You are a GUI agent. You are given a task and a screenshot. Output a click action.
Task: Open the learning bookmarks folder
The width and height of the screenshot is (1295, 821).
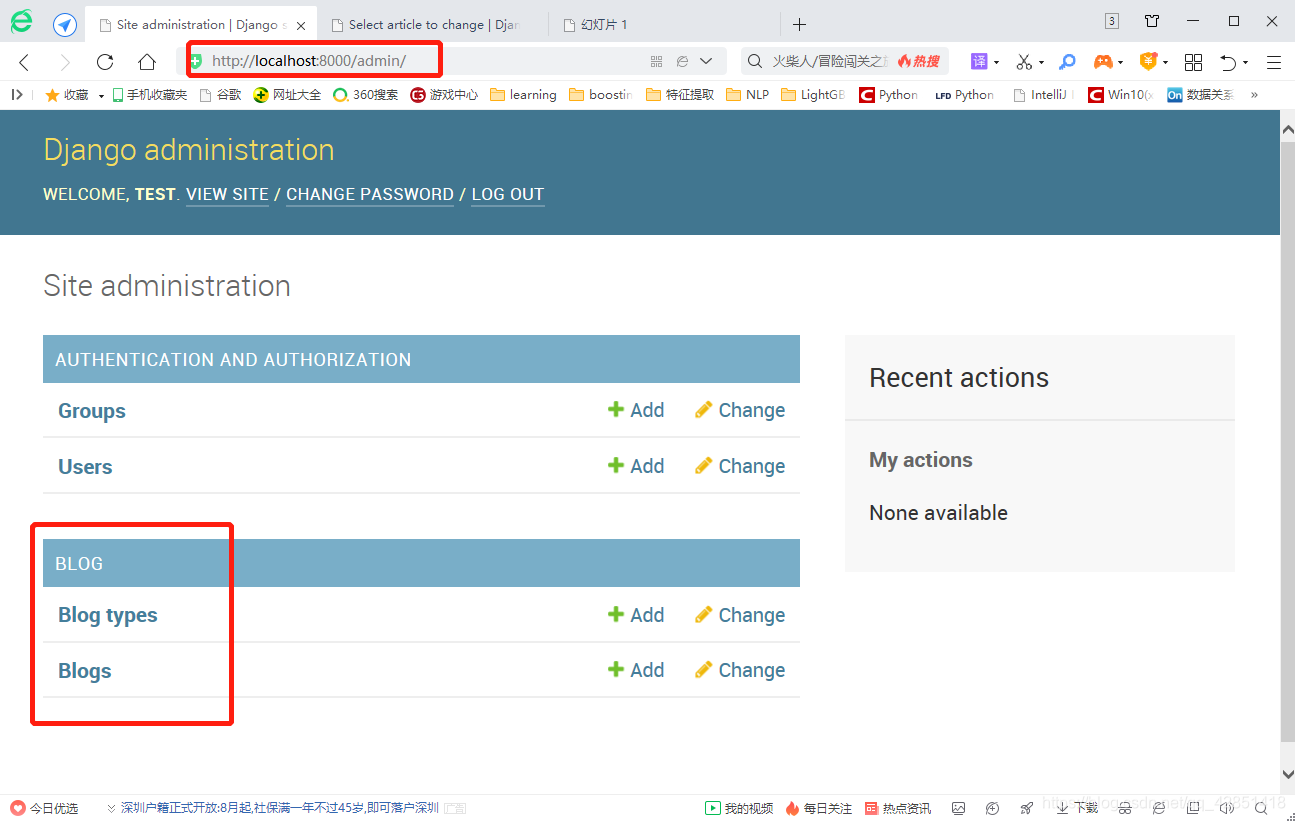click(x=523, y=95)
